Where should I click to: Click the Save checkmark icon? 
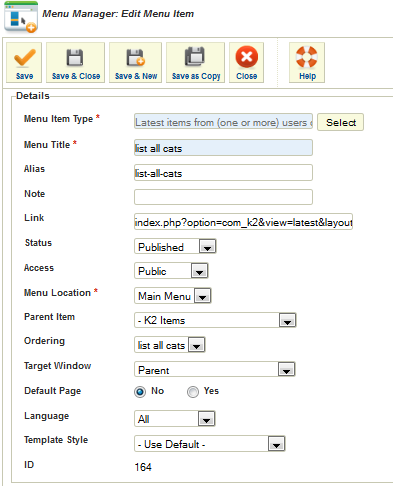point(24,57)
